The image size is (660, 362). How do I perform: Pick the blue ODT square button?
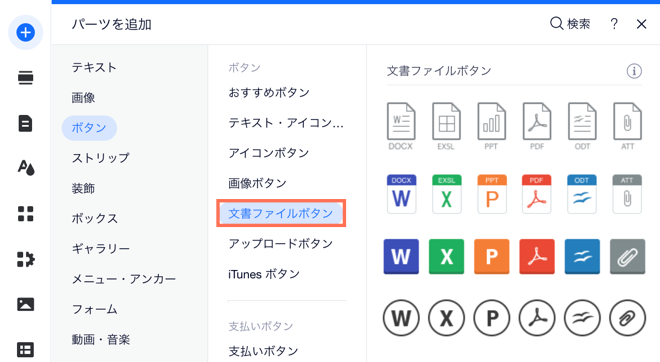(582, 256)
